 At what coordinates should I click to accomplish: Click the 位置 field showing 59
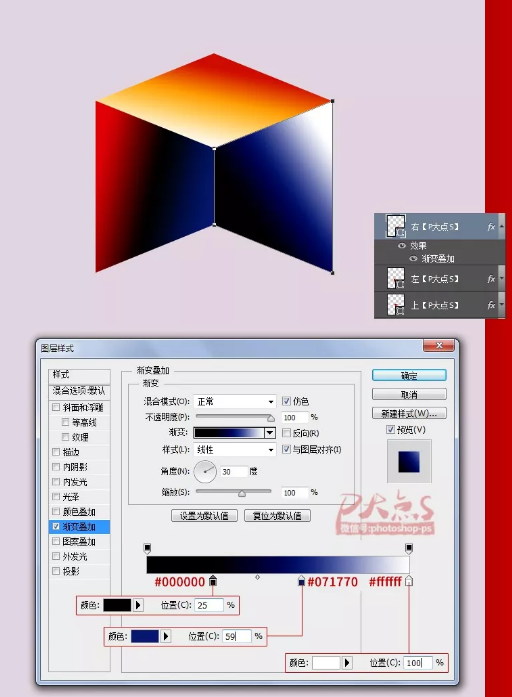pos(237,636)
